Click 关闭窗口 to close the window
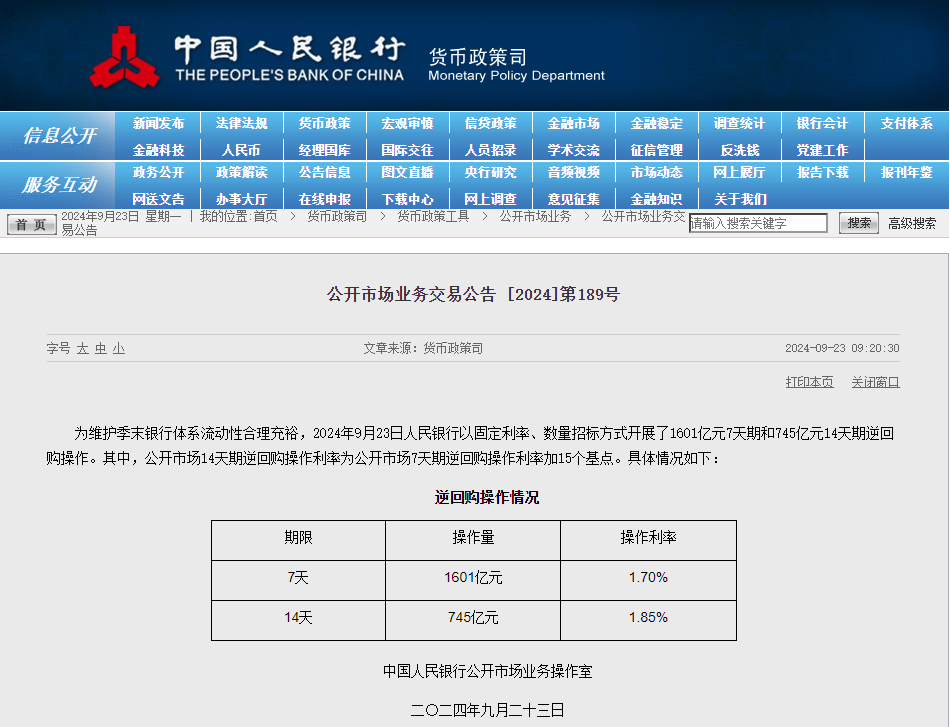 coord(875,382)
